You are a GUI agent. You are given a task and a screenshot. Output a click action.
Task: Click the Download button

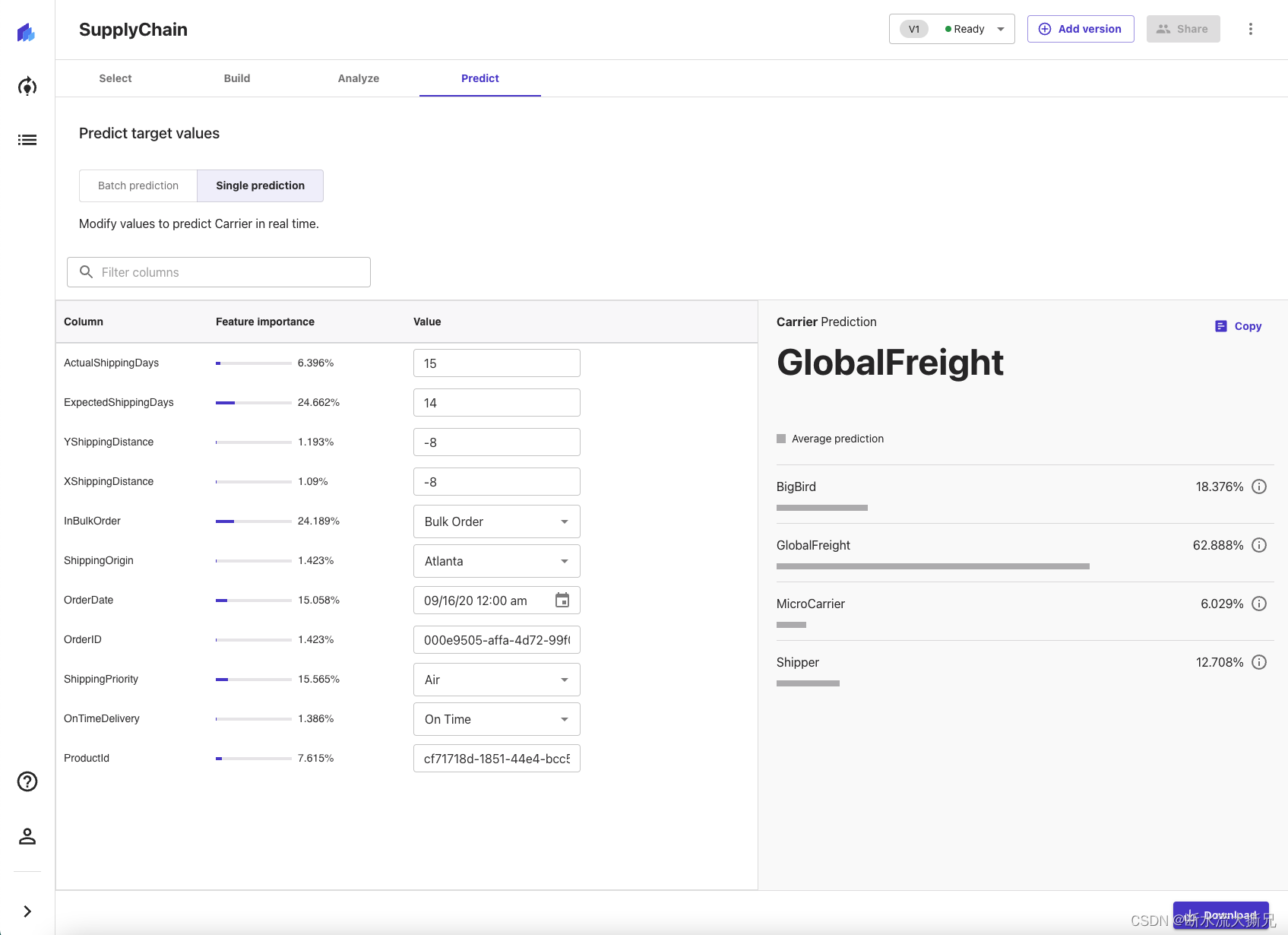(x=1221, y=915)
